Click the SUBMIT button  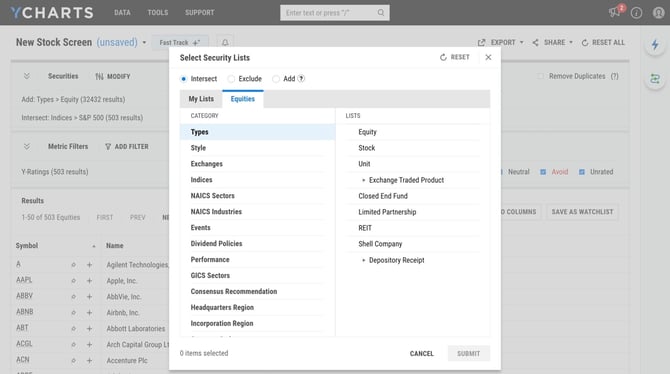(x=469, y=353)
